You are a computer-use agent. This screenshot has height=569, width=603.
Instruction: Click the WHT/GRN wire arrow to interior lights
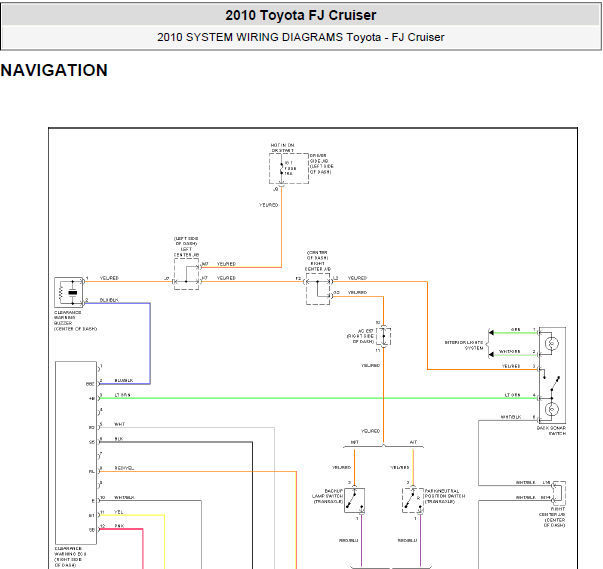pyautogui.click(x=491, y=354)
